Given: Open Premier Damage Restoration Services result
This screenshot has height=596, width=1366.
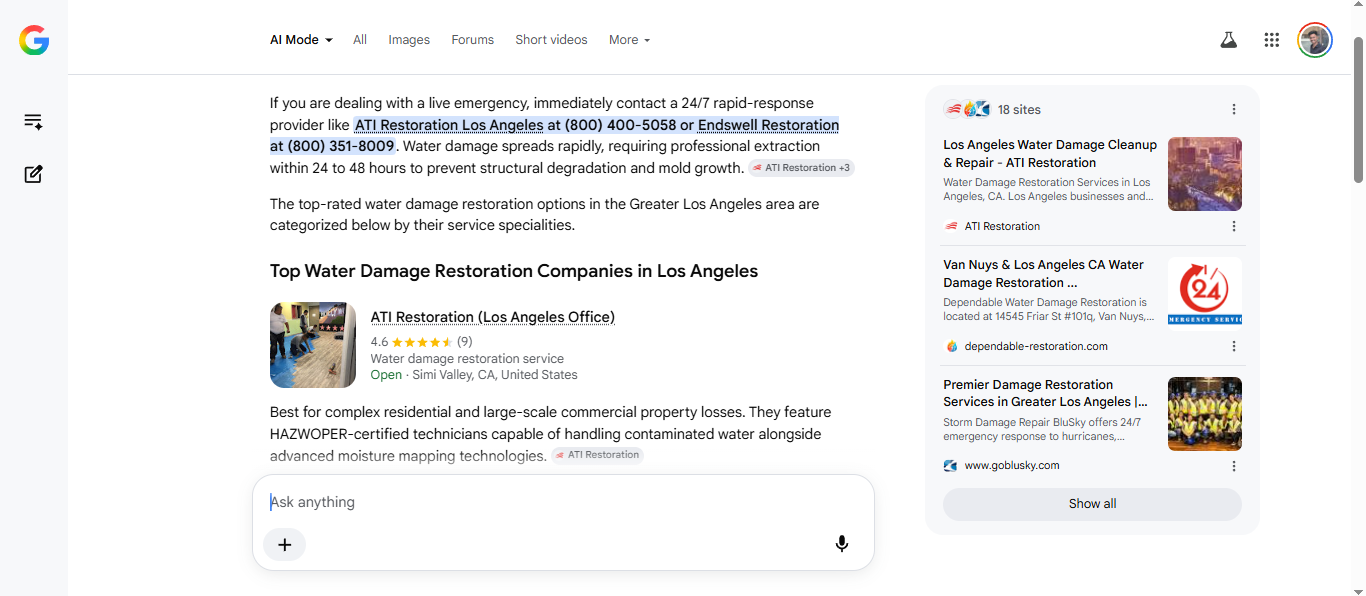Looking at the screenshot, I should [x=1046, y=393].
